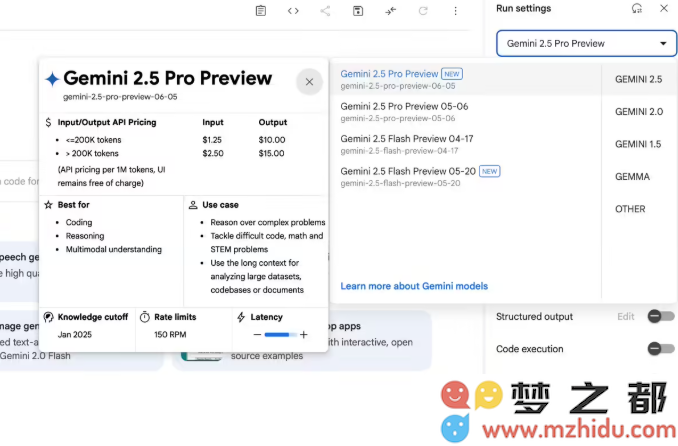The image size is (678, 446).
Task: Click the compare mode arrows icon
Action: point(390,11)
